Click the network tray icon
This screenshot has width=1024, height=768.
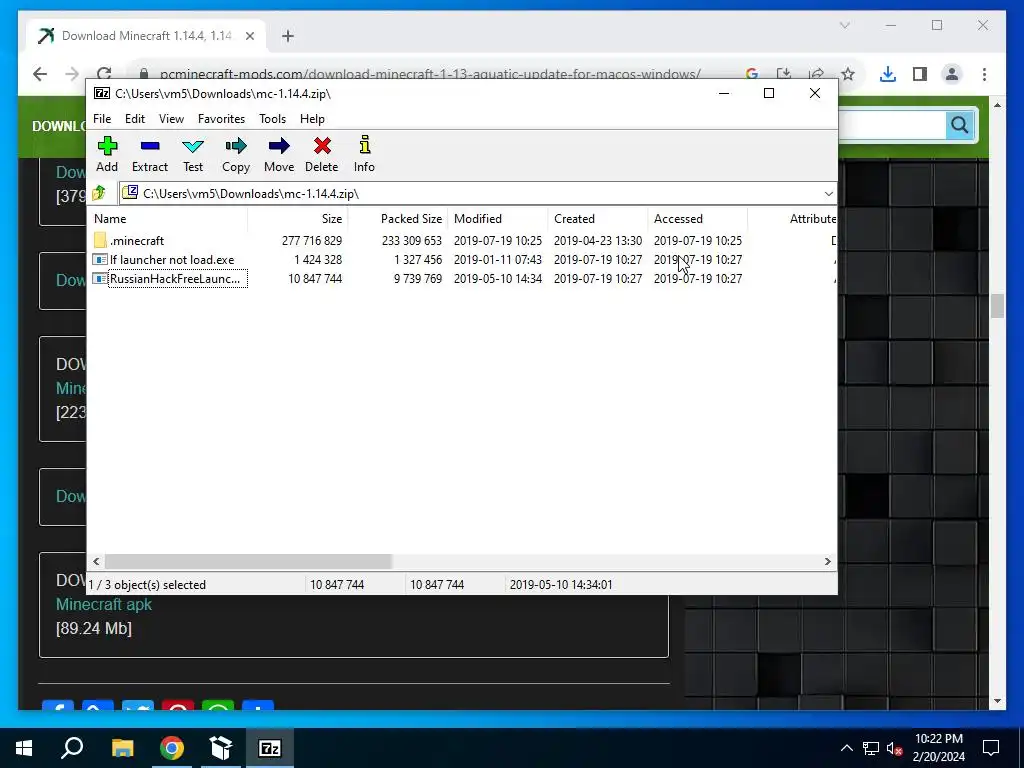[x=871, y=748]
